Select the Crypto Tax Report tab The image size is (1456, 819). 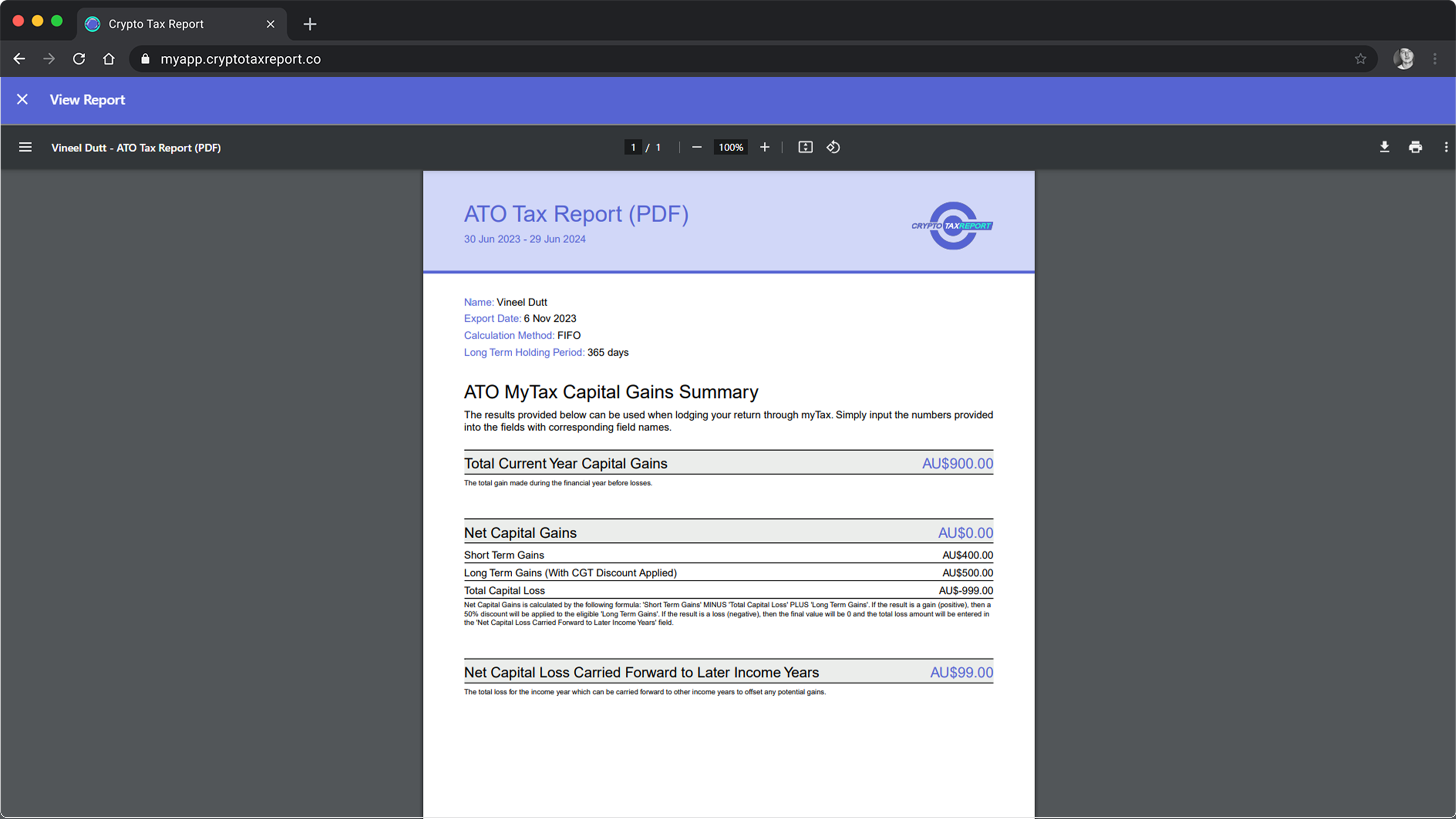coord(181,24)
